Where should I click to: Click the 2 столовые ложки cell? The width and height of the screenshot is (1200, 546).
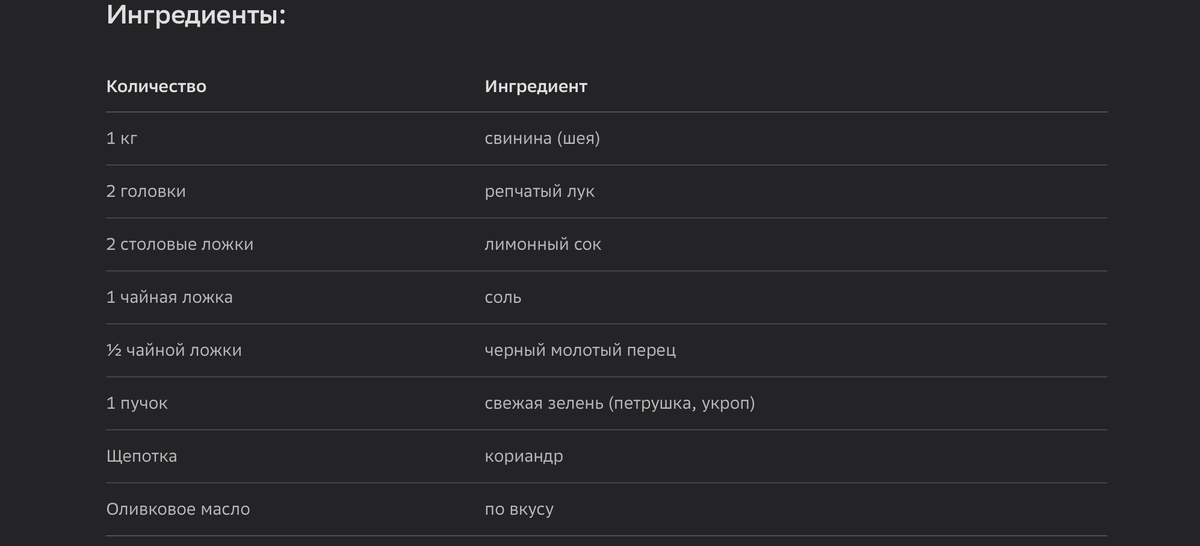click(x=180, y=244)
